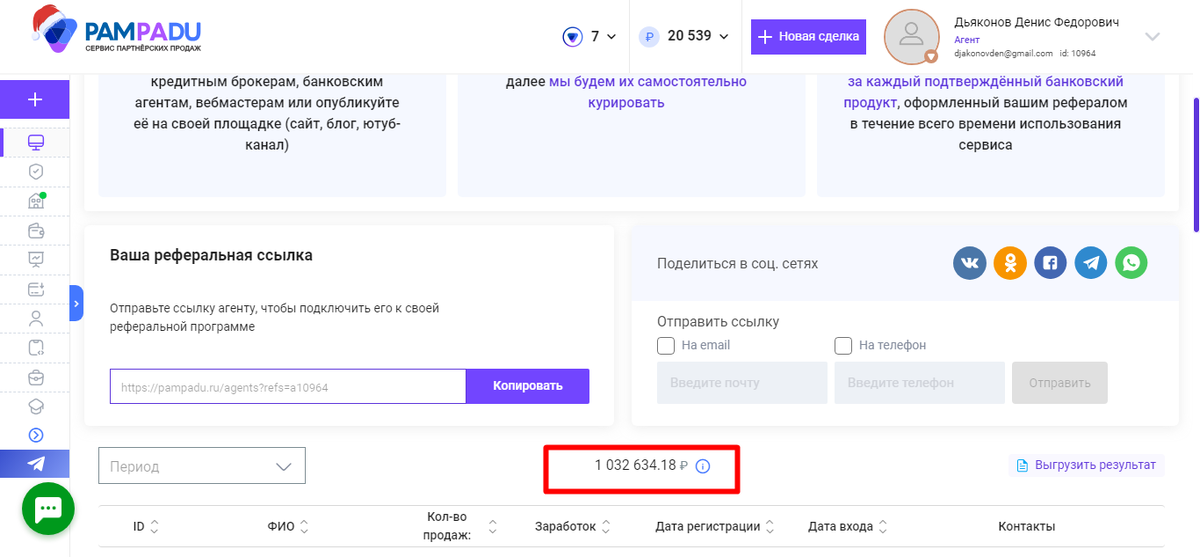The height and width of the screenshot is (557, 1200).
Task: Click the Отправить ссылку label
Action: pos(718,322)
